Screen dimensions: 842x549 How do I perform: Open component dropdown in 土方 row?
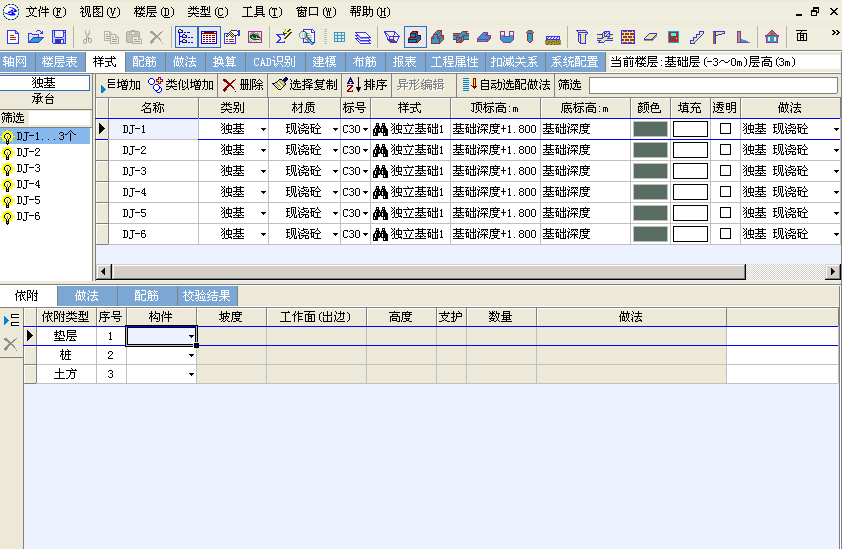pos(191,374)
